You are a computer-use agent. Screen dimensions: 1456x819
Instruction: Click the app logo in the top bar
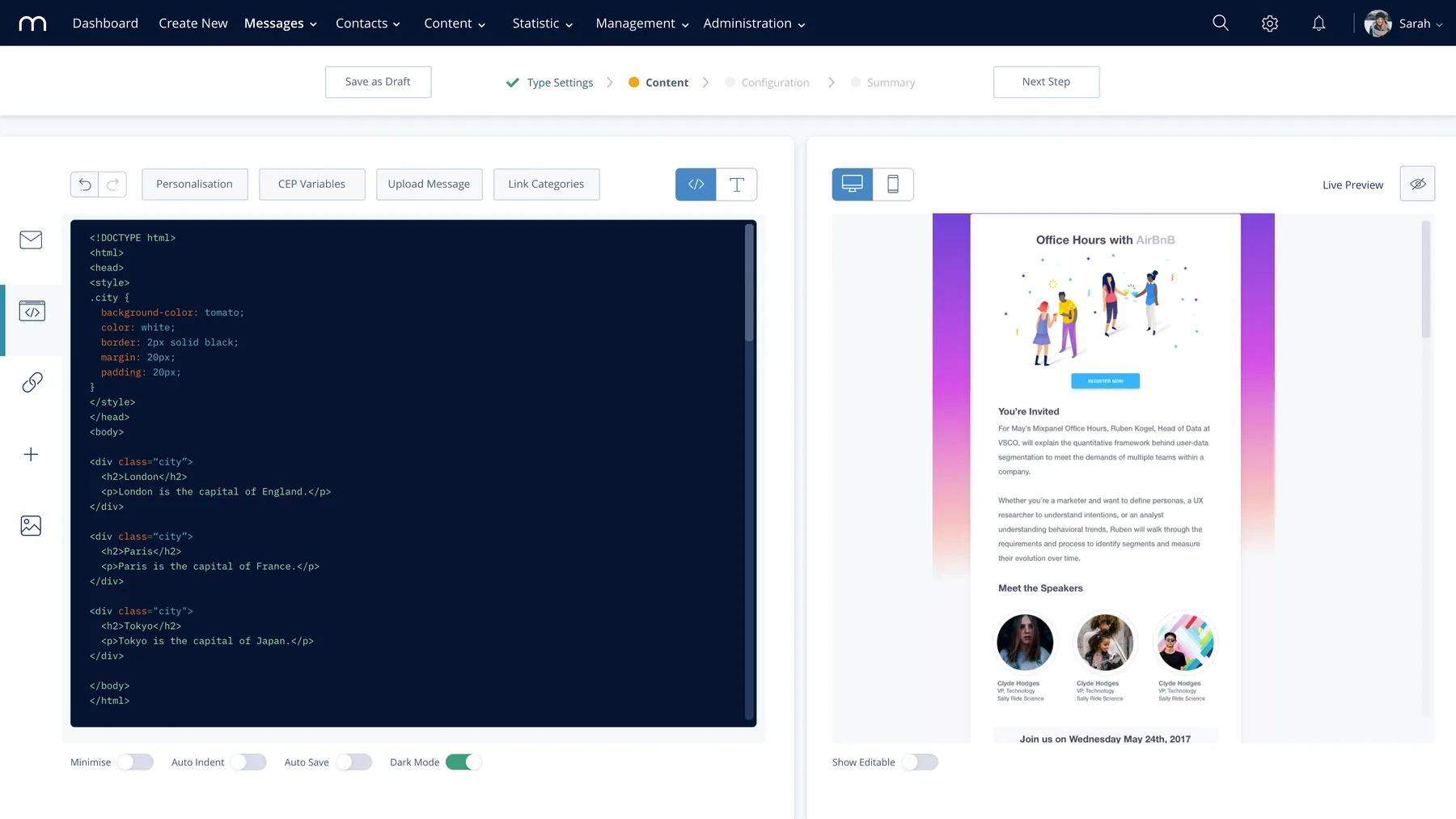[x=32, y=23]
